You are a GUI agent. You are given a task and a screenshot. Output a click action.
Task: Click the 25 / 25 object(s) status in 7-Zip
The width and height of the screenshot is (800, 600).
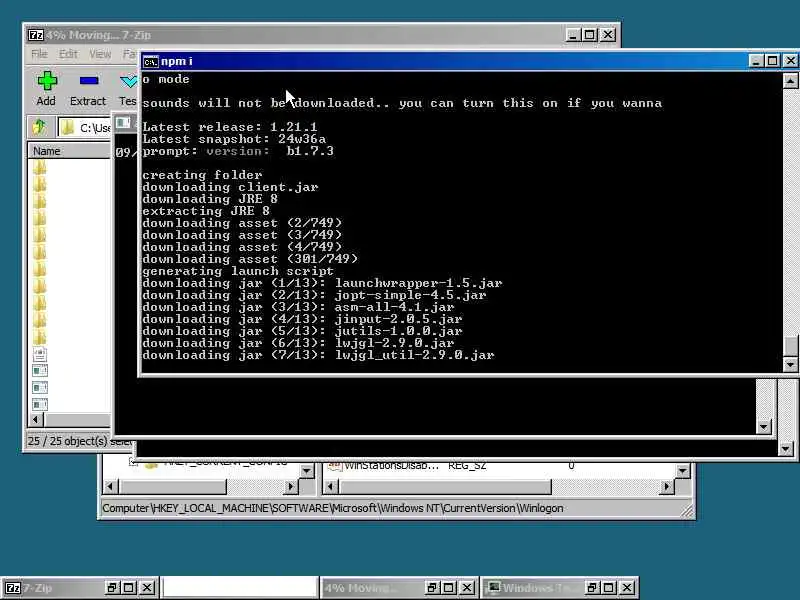(79, 441)
